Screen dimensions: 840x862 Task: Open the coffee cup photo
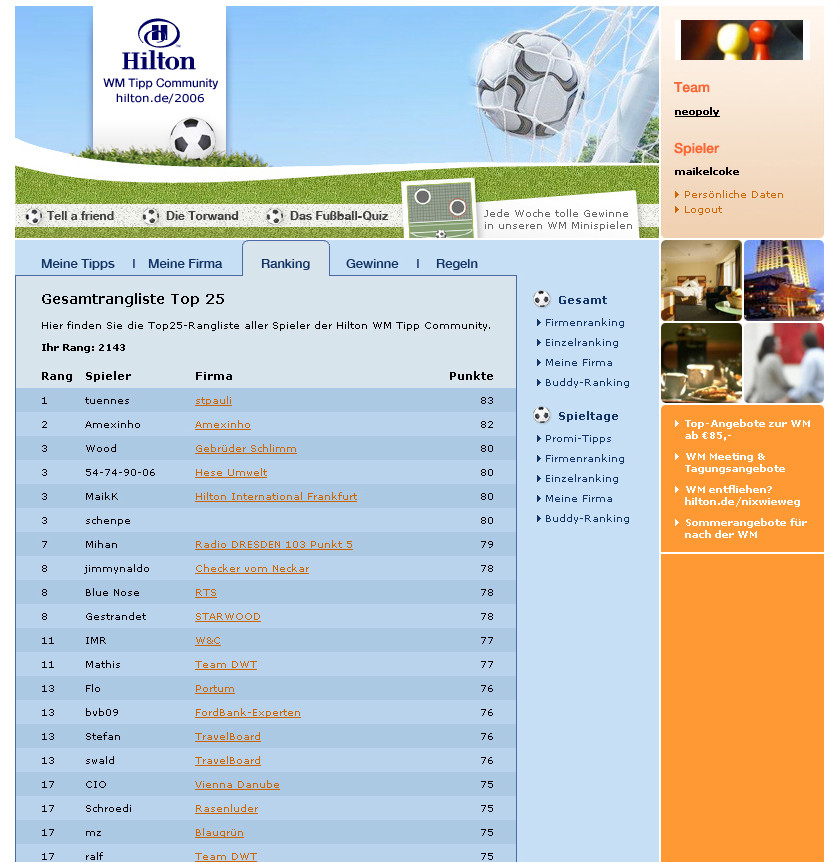pyautogui.click(x=701, y=363)
